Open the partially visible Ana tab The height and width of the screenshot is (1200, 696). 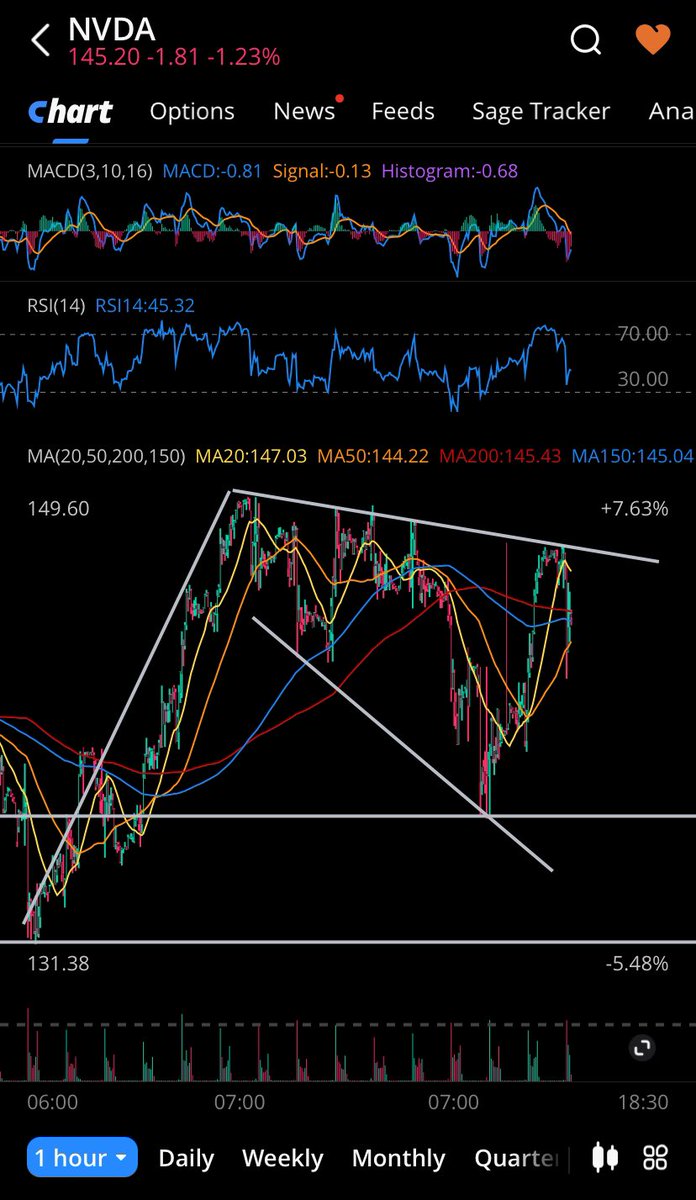pos(671,111)
